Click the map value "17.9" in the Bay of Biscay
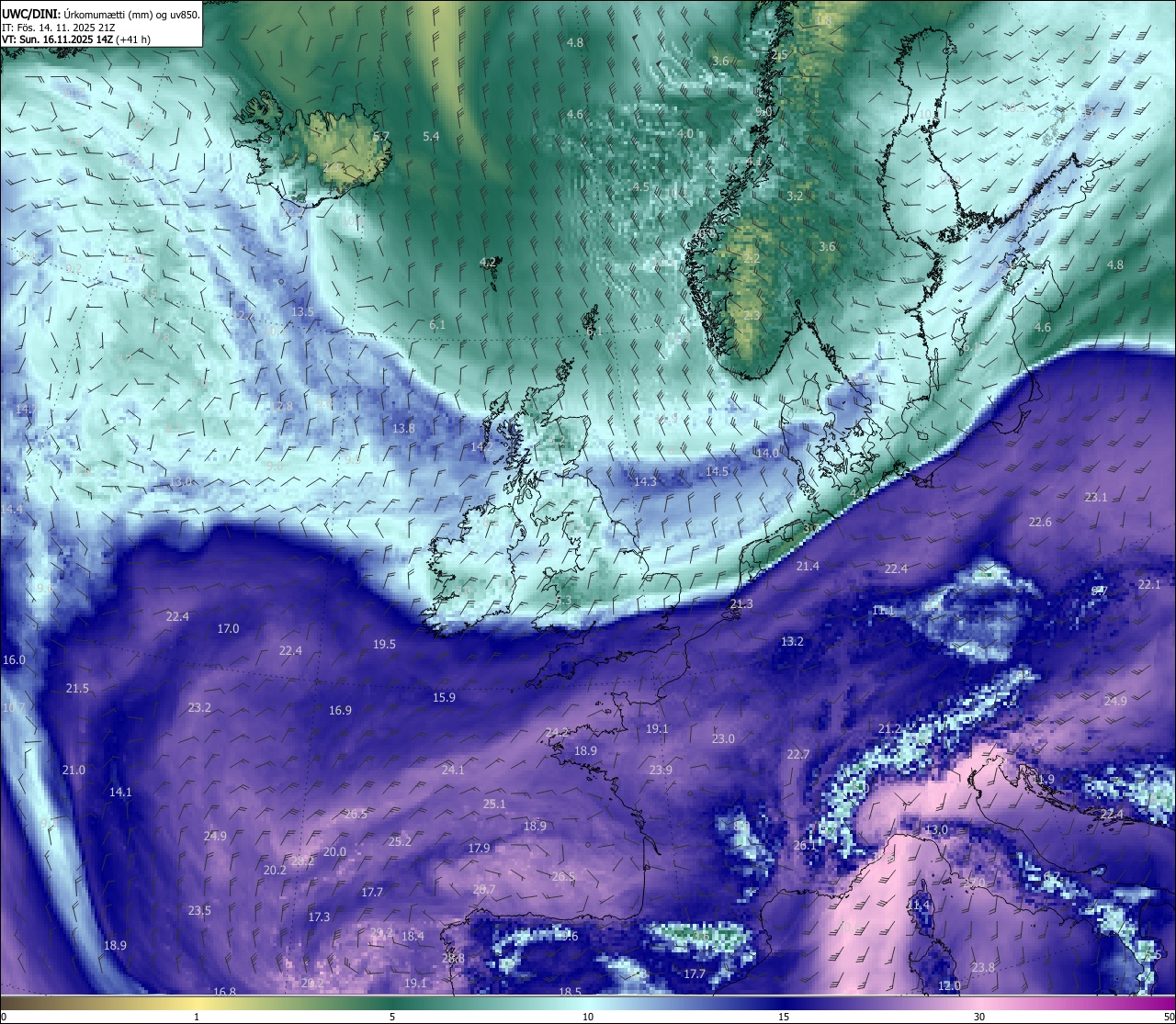The height and width of the screenshot is (1024, 1176). tap(479, 848)
